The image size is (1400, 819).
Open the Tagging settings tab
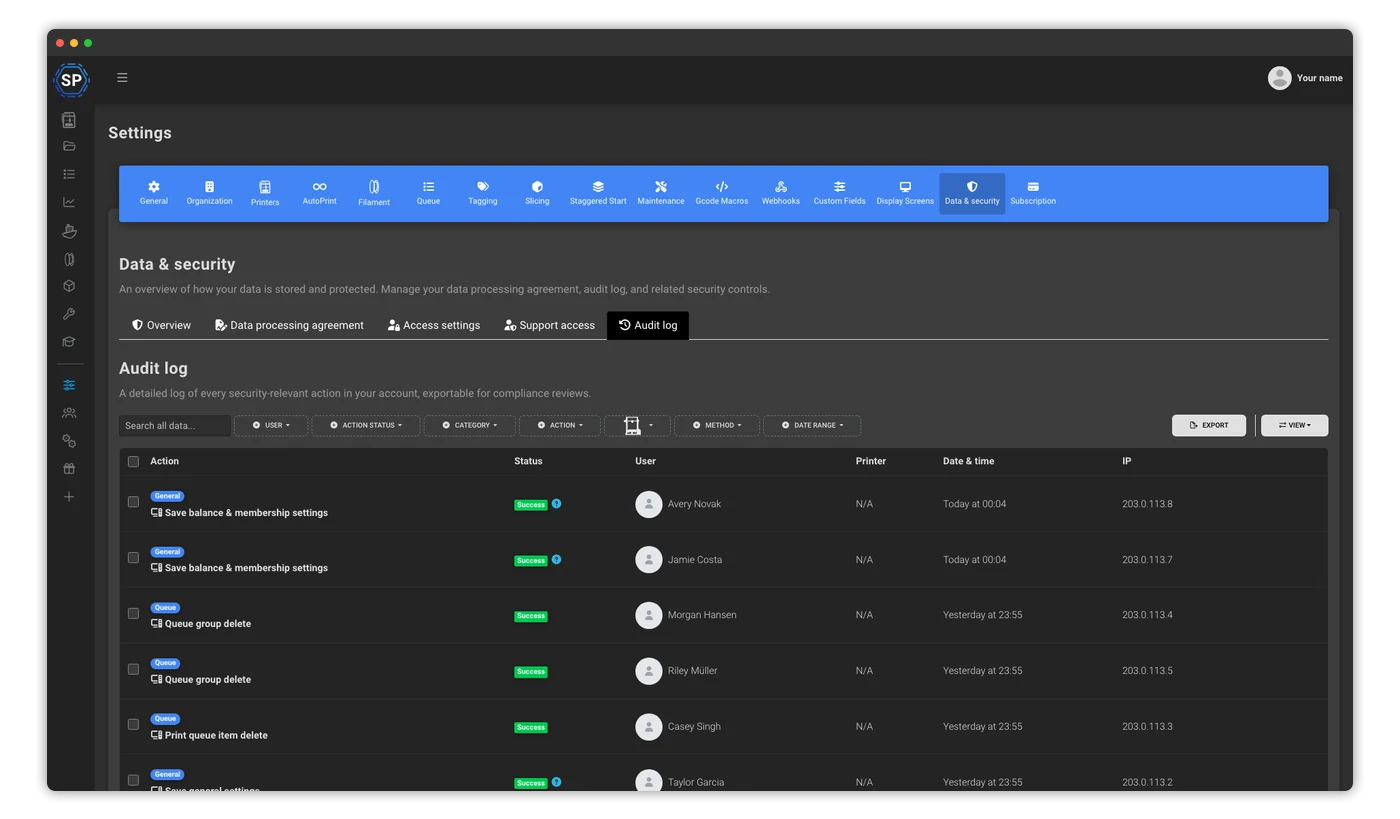click(483, 193)
